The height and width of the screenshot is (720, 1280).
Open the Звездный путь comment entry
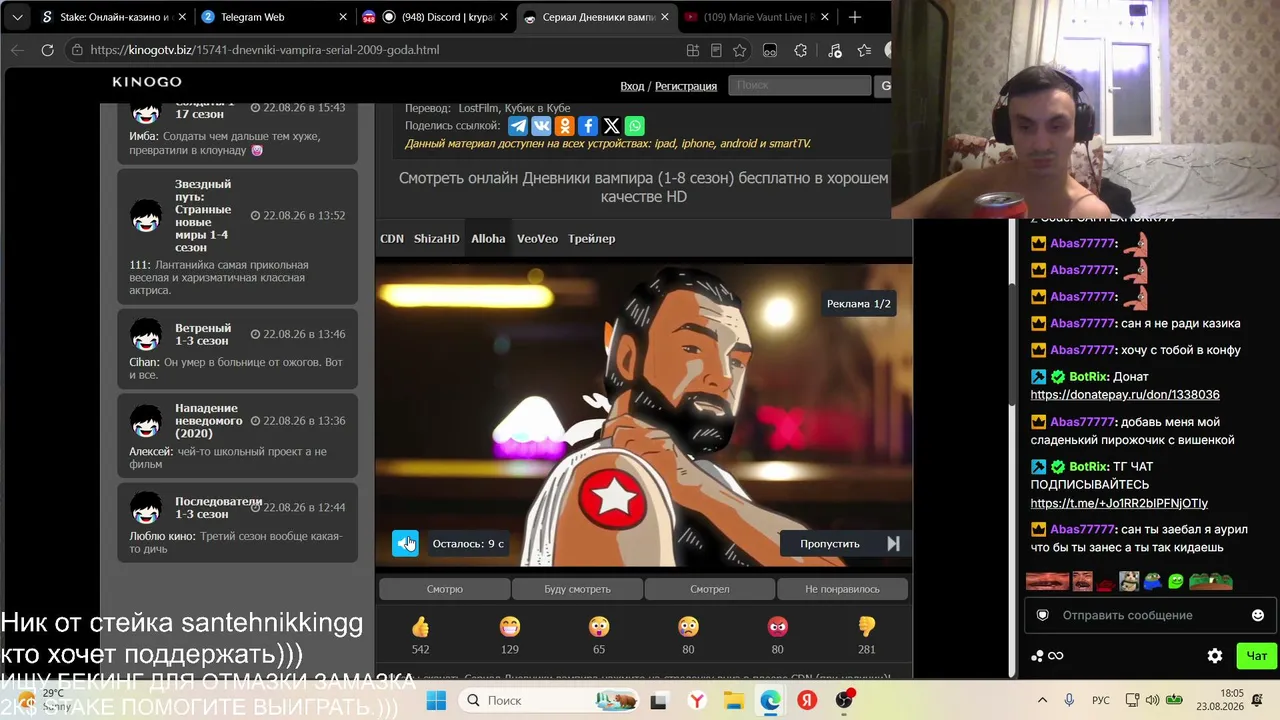click(x=237, y=236)
